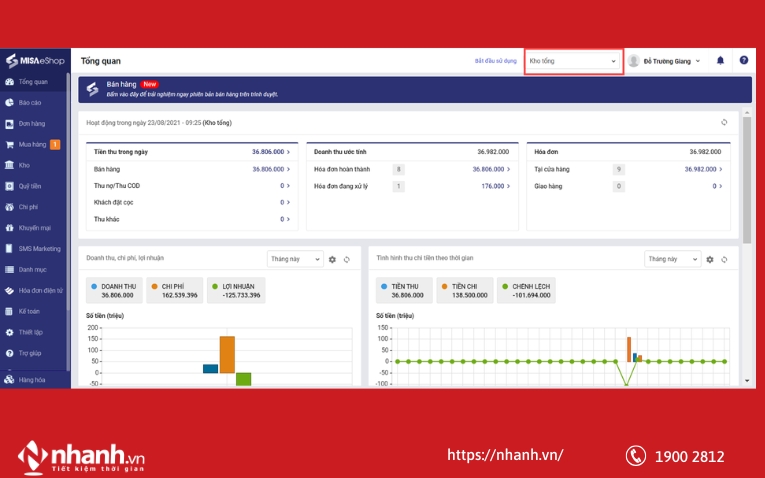Image resolution: width=765 pixels, height=478 pixels.
Task: Go to Đơn hàng menu item
Action: (32, 124)
